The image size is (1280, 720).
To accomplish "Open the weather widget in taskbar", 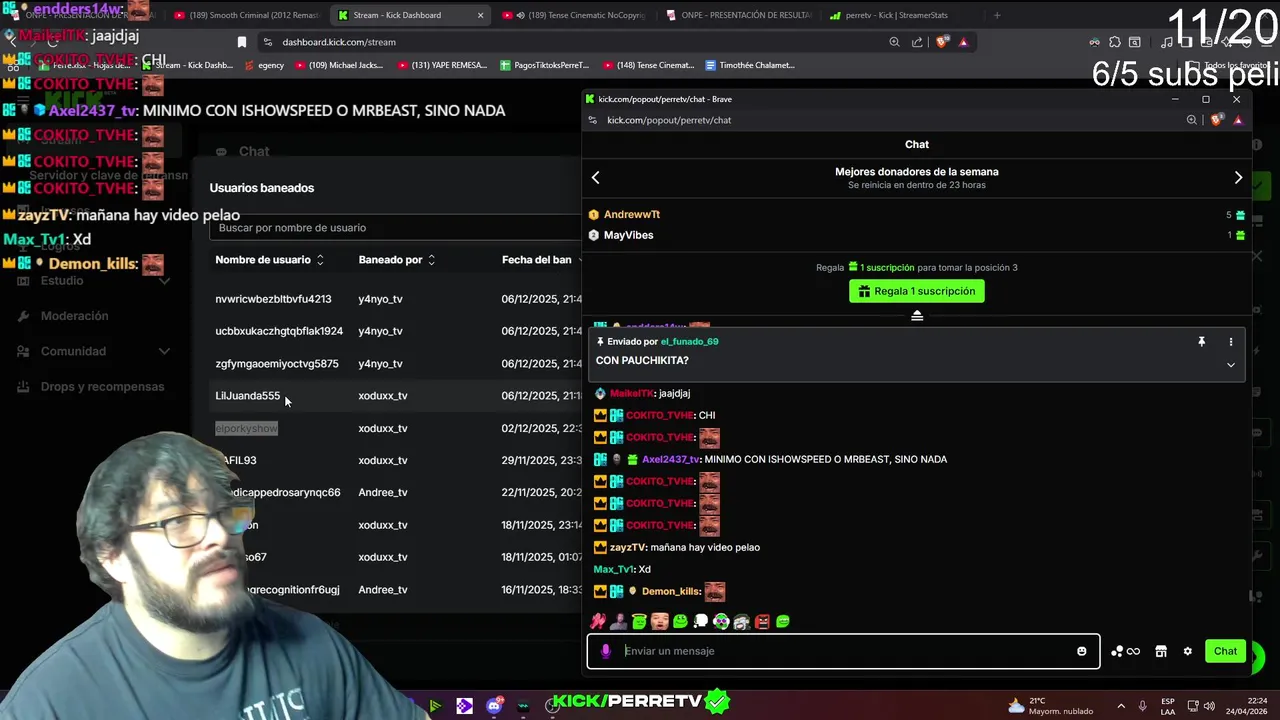I will pos(1052,706).
